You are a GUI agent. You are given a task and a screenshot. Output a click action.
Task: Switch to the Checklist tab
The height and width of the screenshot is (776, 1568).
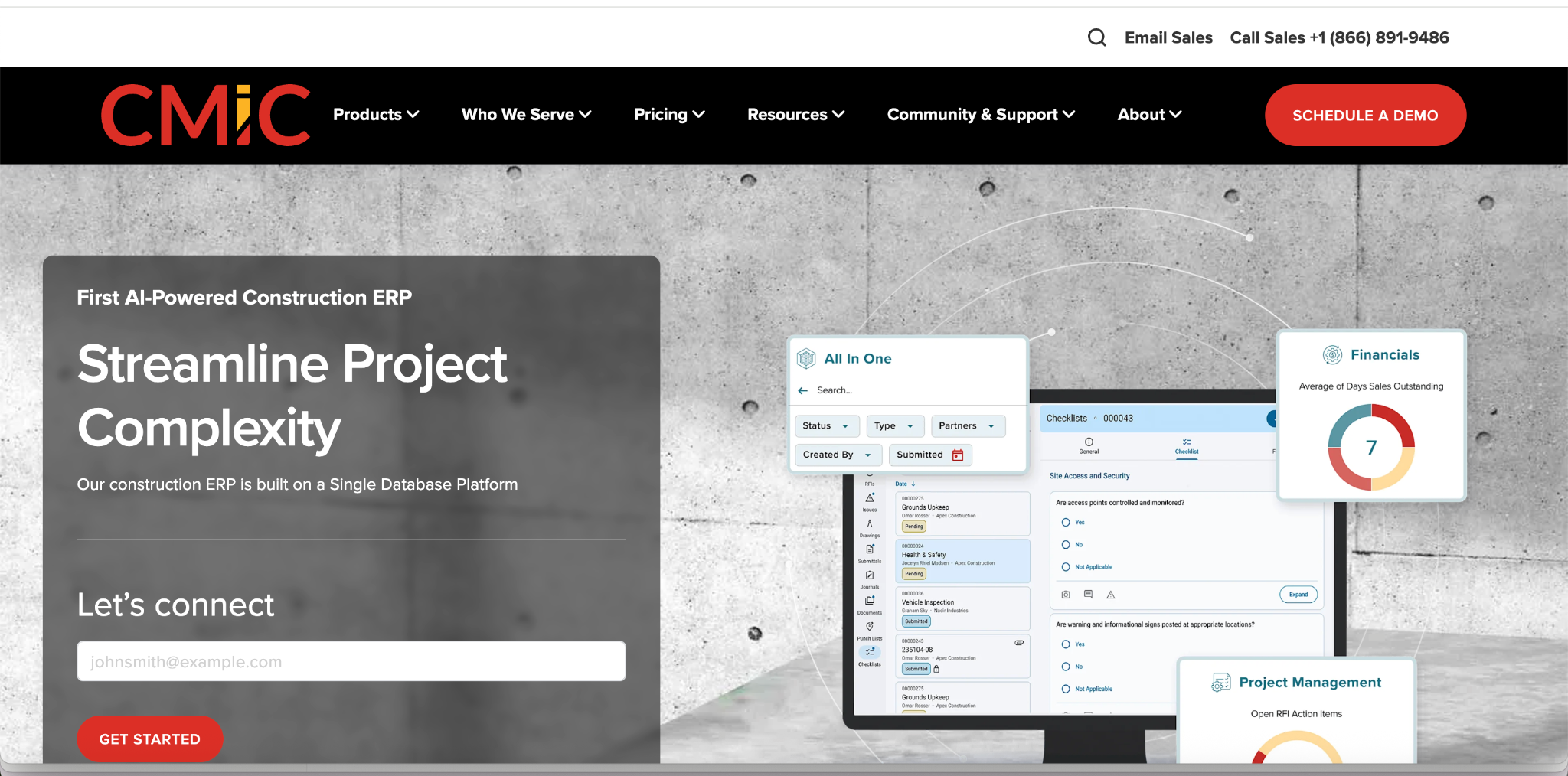click(x=1187, y=447)
